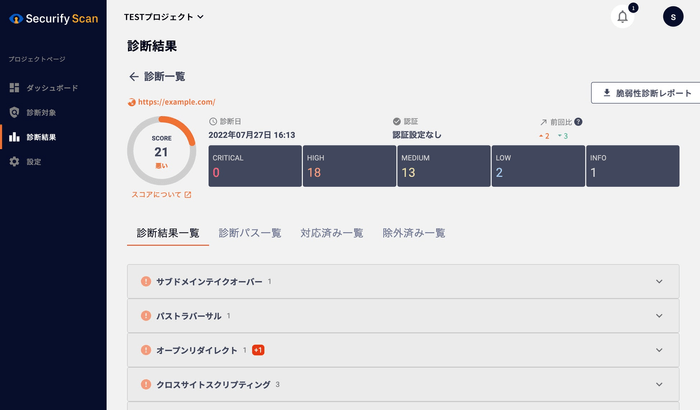The height and width of the screenshot is (410, 700).
Task: Click the Securify Scan logo
Action: coord(53,18)
